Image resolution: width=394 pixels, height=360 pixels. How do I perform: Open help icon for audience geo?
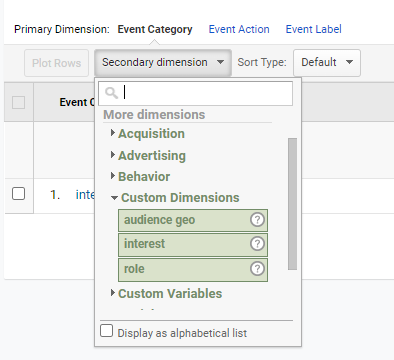pyautogui.click(x=257, y=220)
